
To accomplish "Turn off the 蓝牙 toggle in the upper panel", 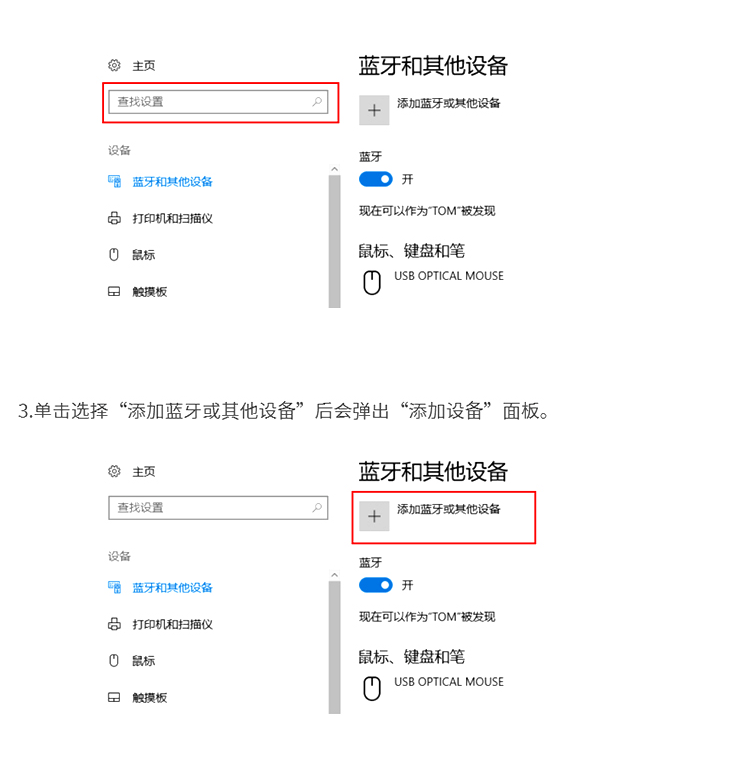I will (376, 179).
